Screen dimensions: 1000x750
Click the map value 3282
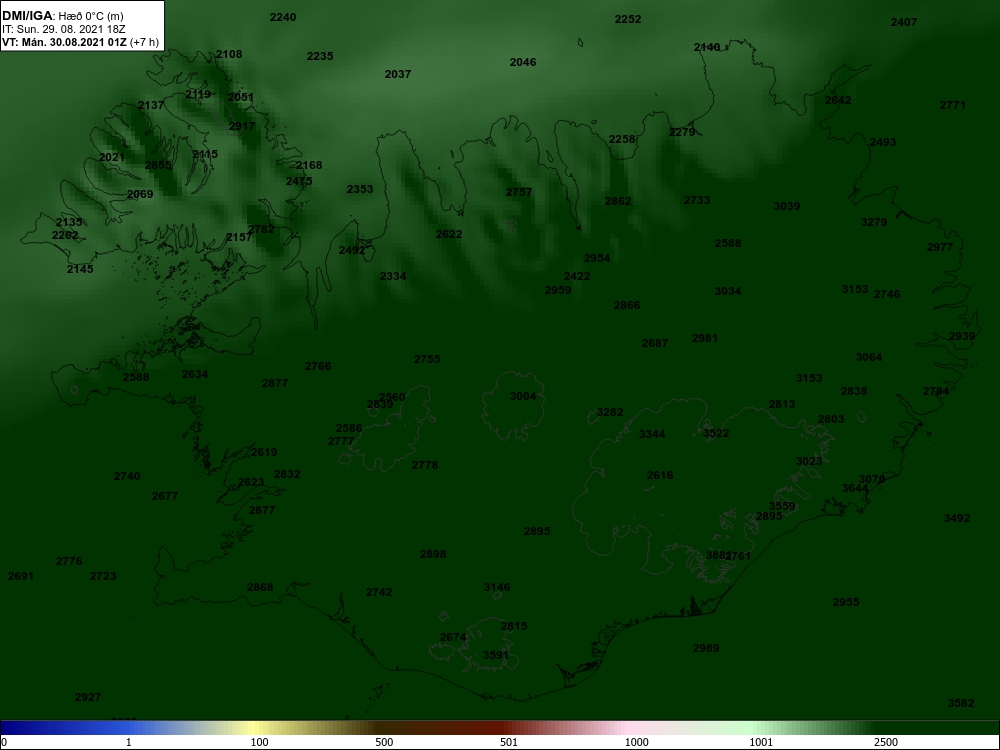(x=610, y=413)
